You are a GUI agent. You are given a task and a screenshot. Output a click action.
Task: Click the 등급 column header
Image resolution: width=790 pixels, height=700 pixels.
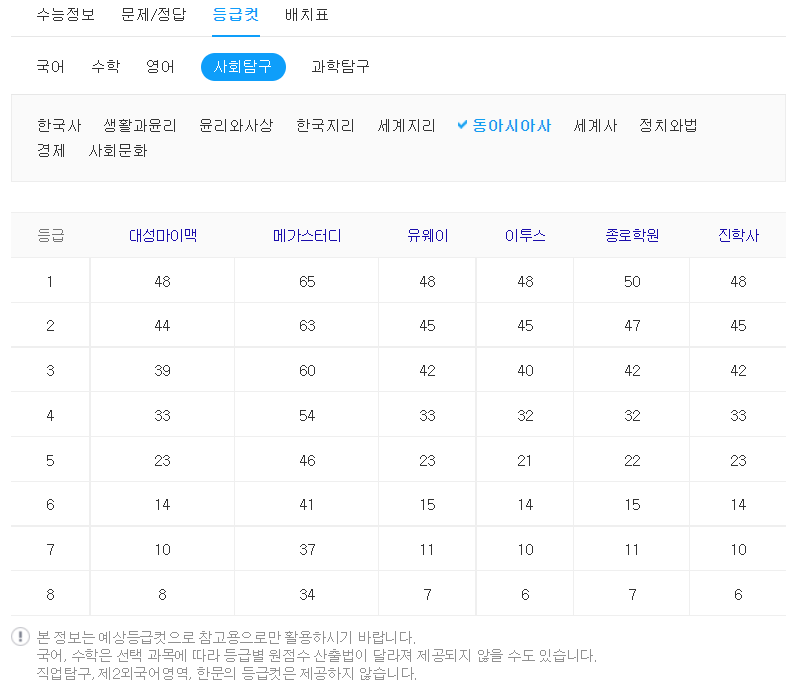click(51, 235)
